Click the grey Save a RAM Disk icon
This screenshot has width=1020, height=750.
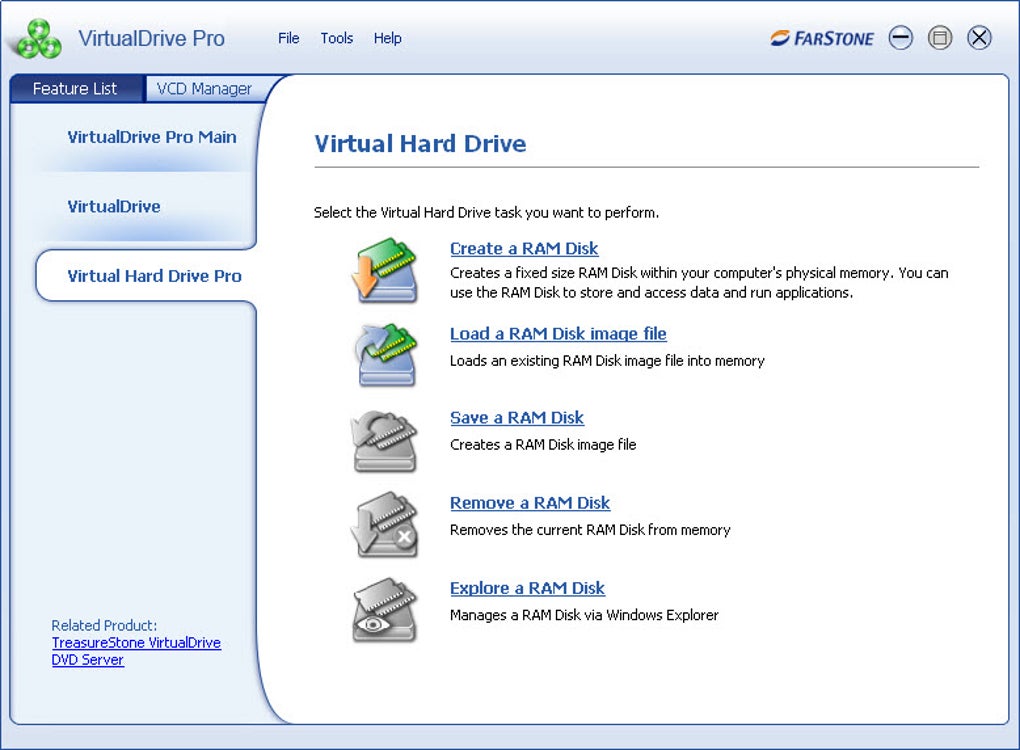pyautogui.click(x=384, y=440)
